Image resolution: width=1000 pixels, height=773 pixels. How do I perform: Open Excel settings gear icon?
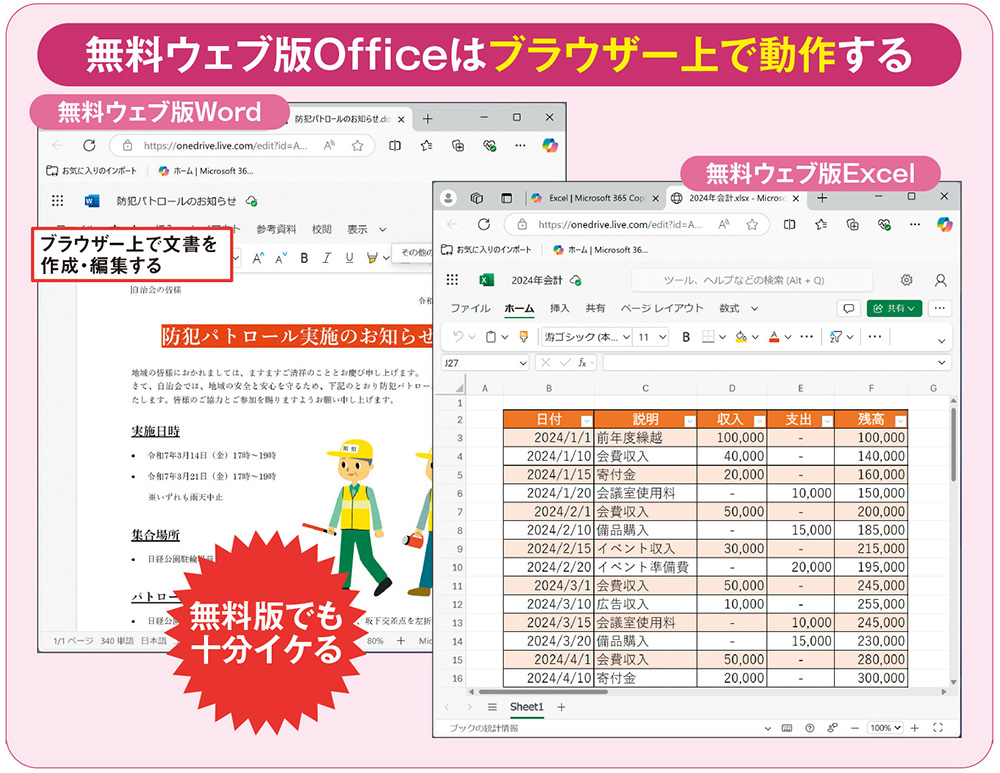(906, 280)
